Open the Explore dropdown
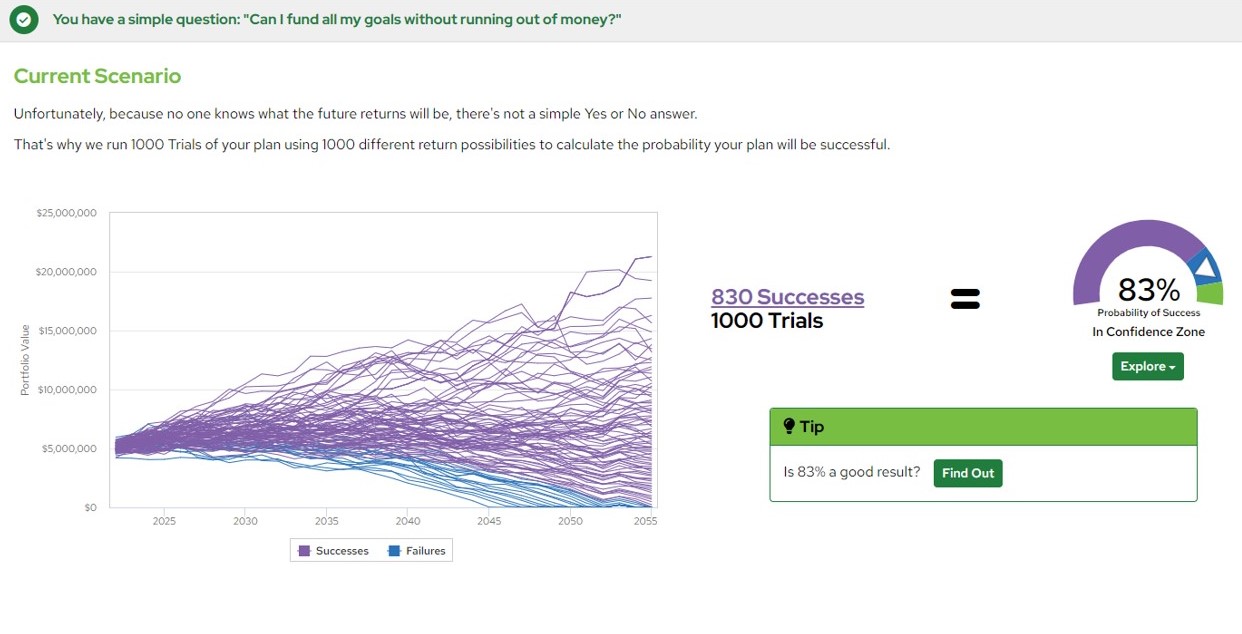The image size is (1242, 634). point(1147,367)
